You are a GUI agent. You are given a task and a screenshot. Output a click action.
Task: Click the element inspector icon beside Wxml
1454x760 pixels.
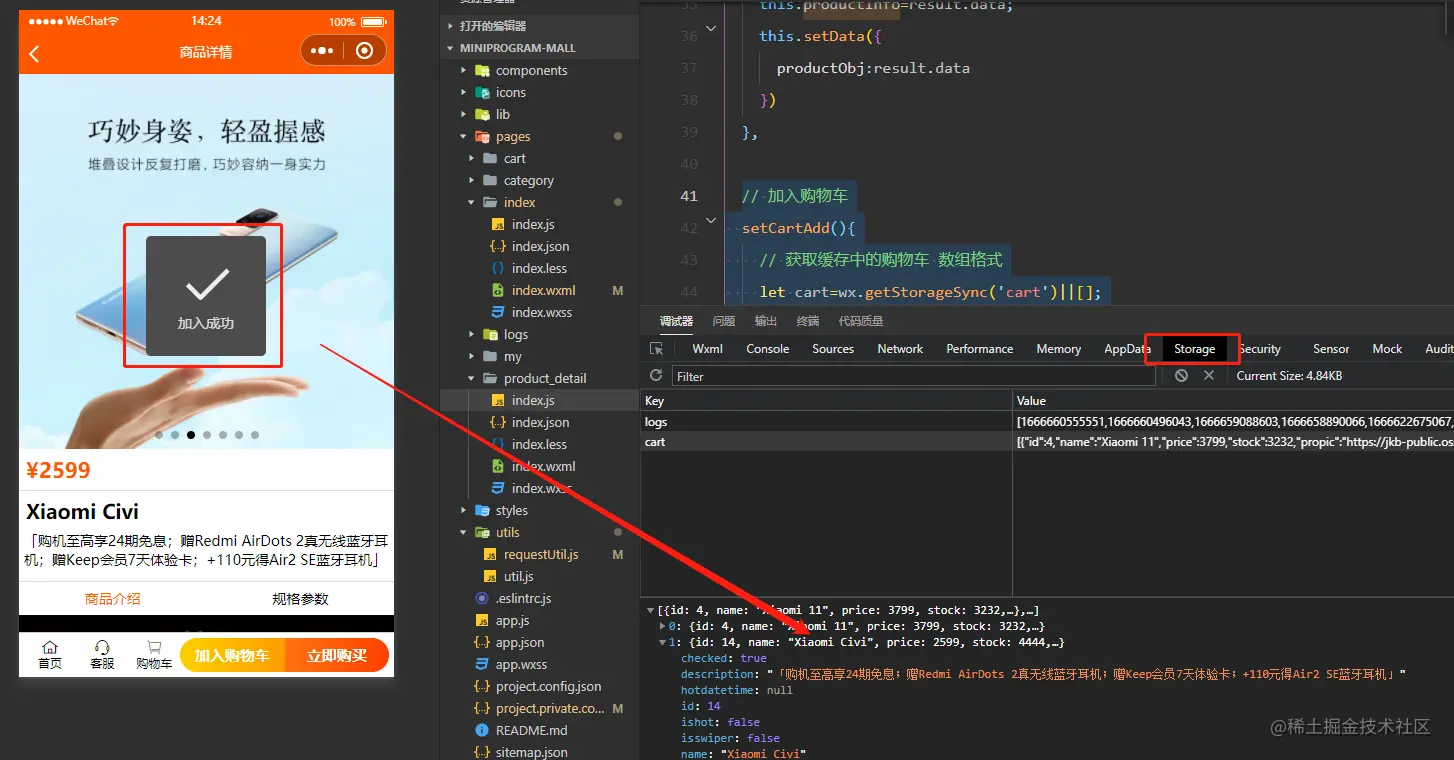point(657,349)
